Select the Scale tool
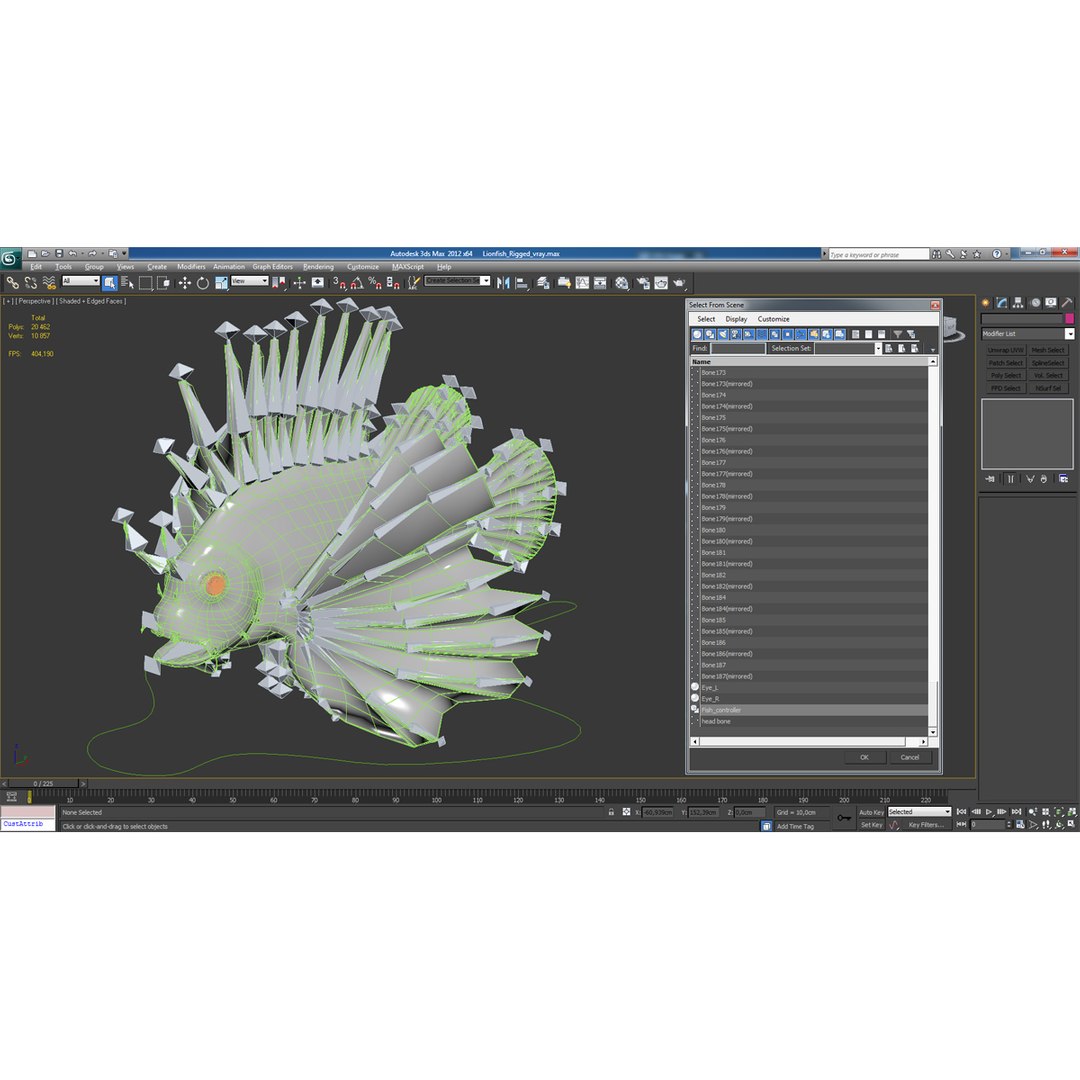Screen dimensions: 1080x1080 pos(221,282)
